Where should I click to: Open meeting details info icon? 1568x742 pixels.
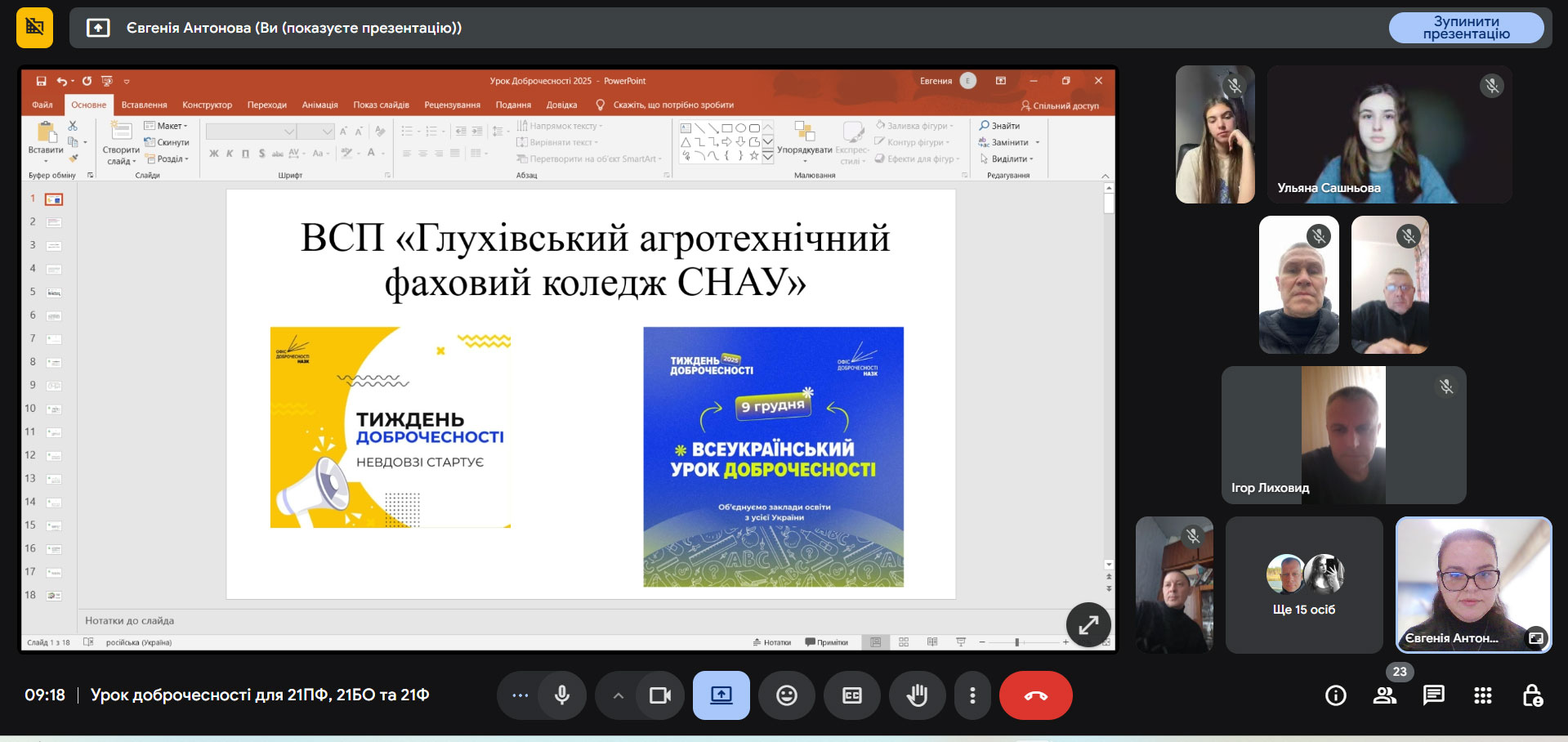coord(1336,695)
